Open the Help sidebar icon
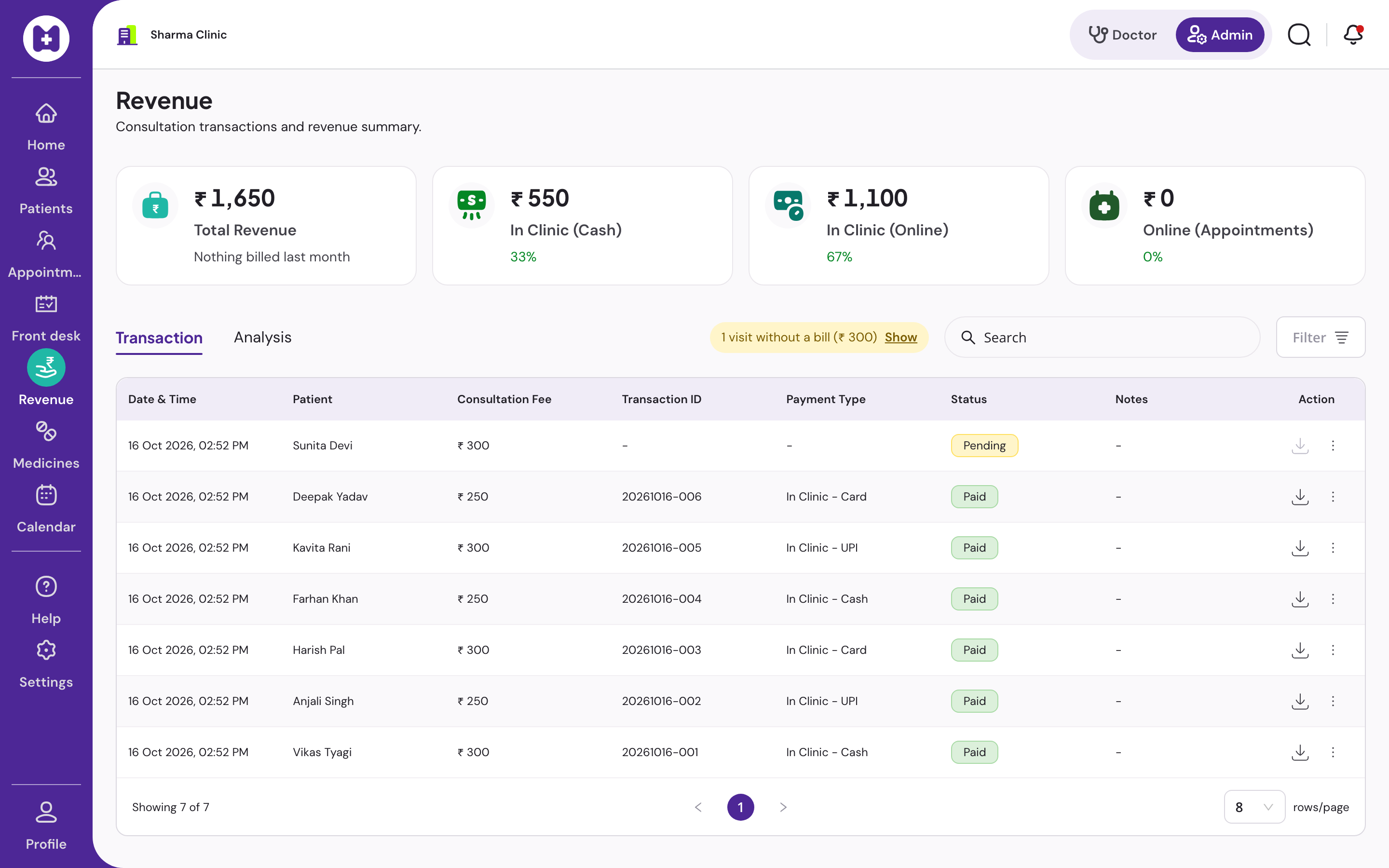The height and width of the screenshot is (868, 1389). coord(46,587)
